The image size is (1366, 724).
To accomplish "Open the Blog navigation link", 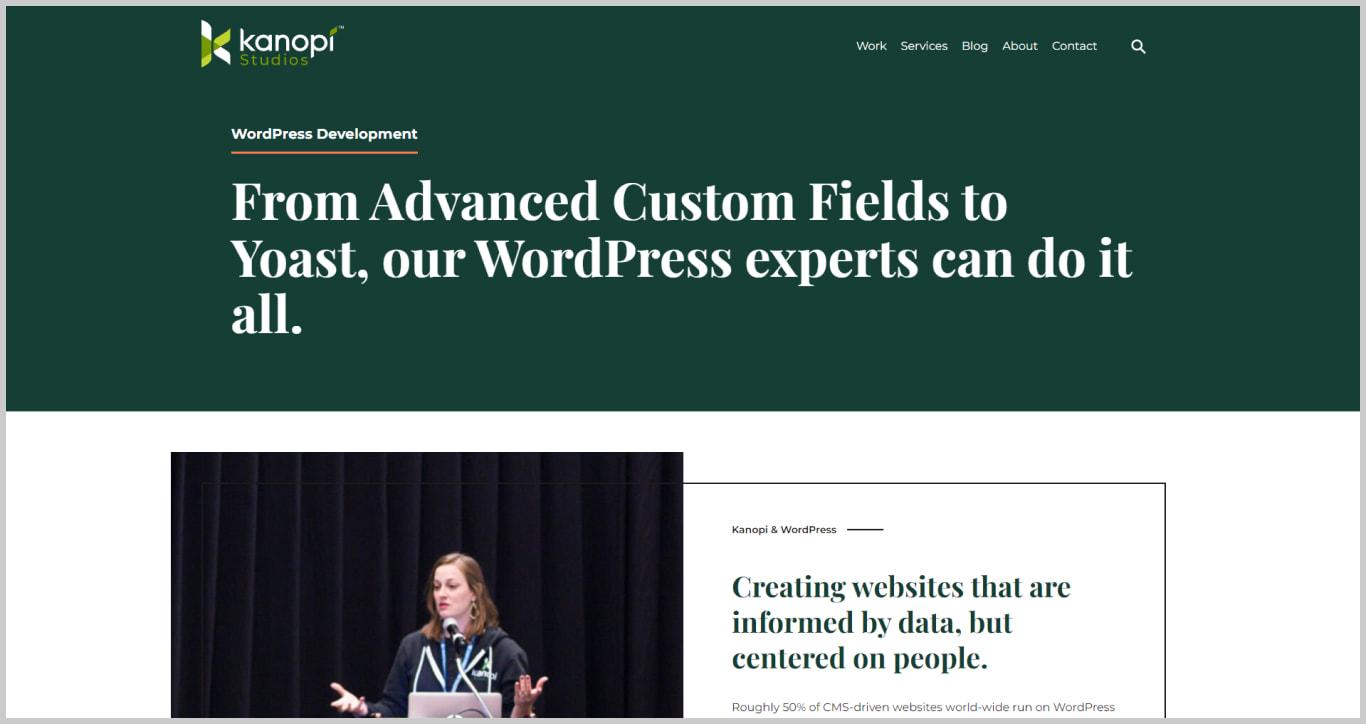I will (975, 46).
